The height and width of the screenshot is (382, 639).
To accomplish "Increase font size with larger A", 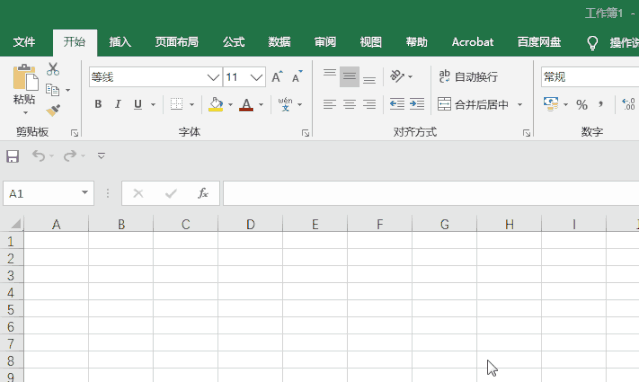I will 277,77.
